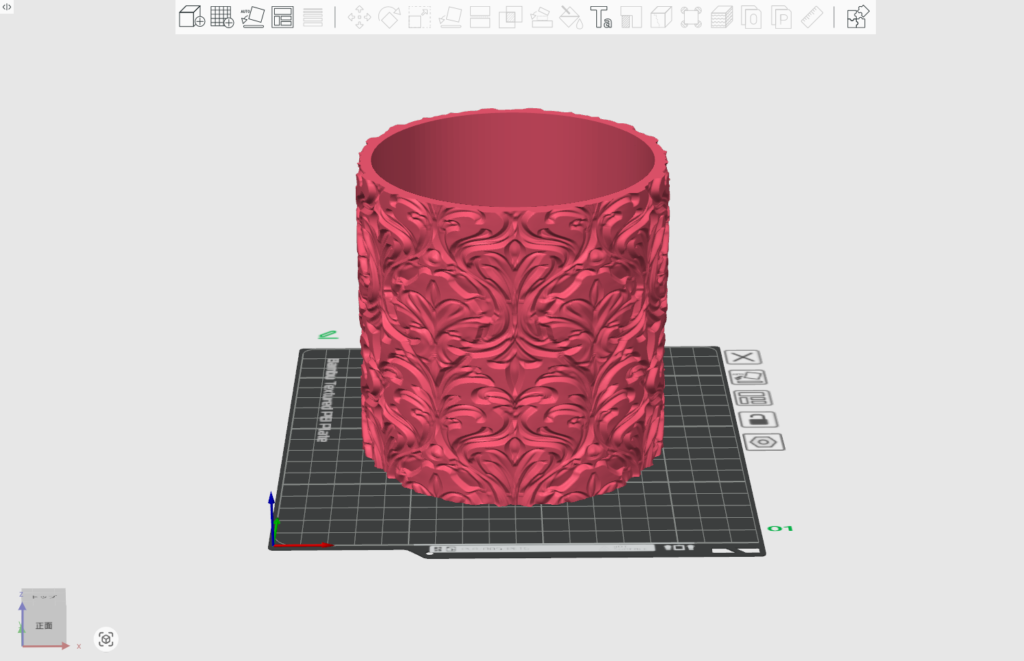Open the Text shape tool
1024x661 pixels.
pos(601,17)
